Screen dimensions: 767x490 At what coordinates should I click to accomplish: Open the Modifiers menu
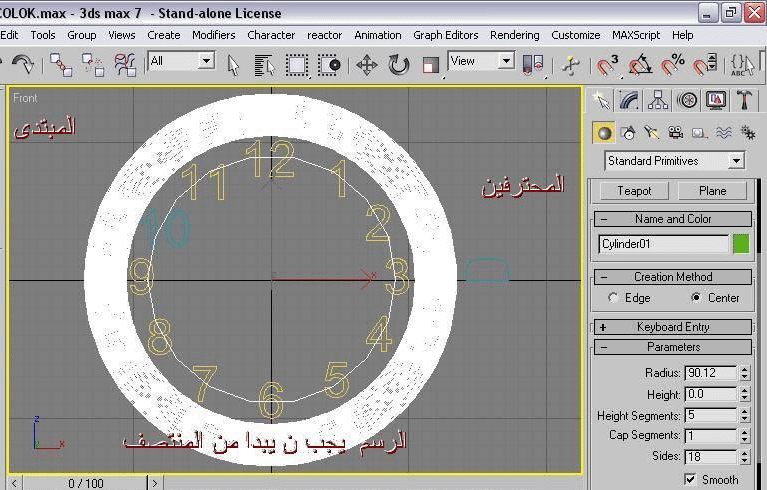214,35
